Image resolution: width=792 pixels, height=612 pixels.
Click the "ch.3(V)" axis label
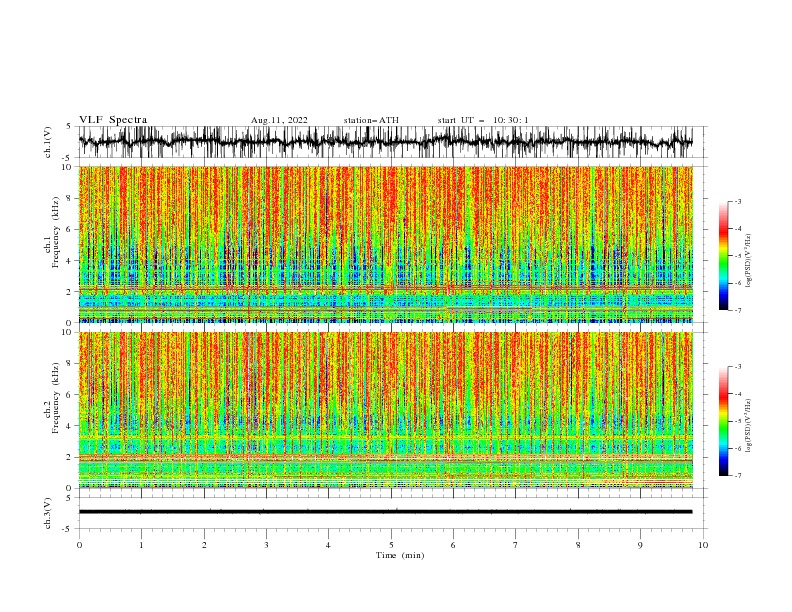pyautogui.click(x=48, y=513)
